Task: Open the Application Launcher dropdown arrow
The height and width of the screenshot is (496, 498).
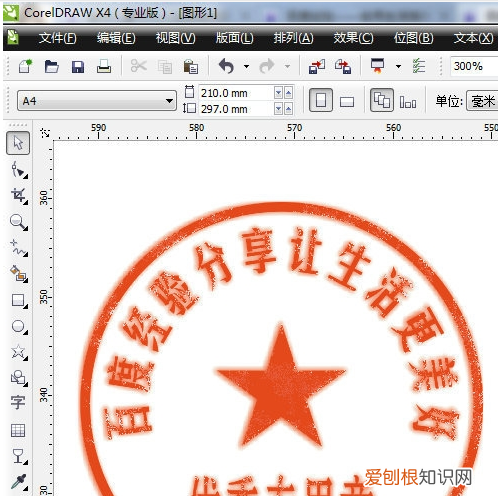Action: pos(398,66)
